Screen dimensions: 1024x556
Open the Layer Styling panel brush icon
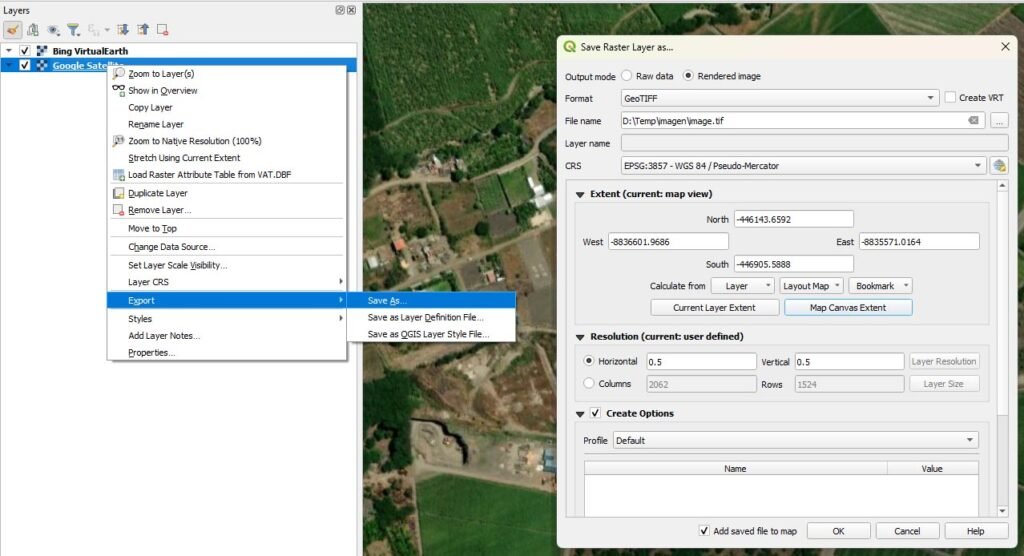point(13,30)
